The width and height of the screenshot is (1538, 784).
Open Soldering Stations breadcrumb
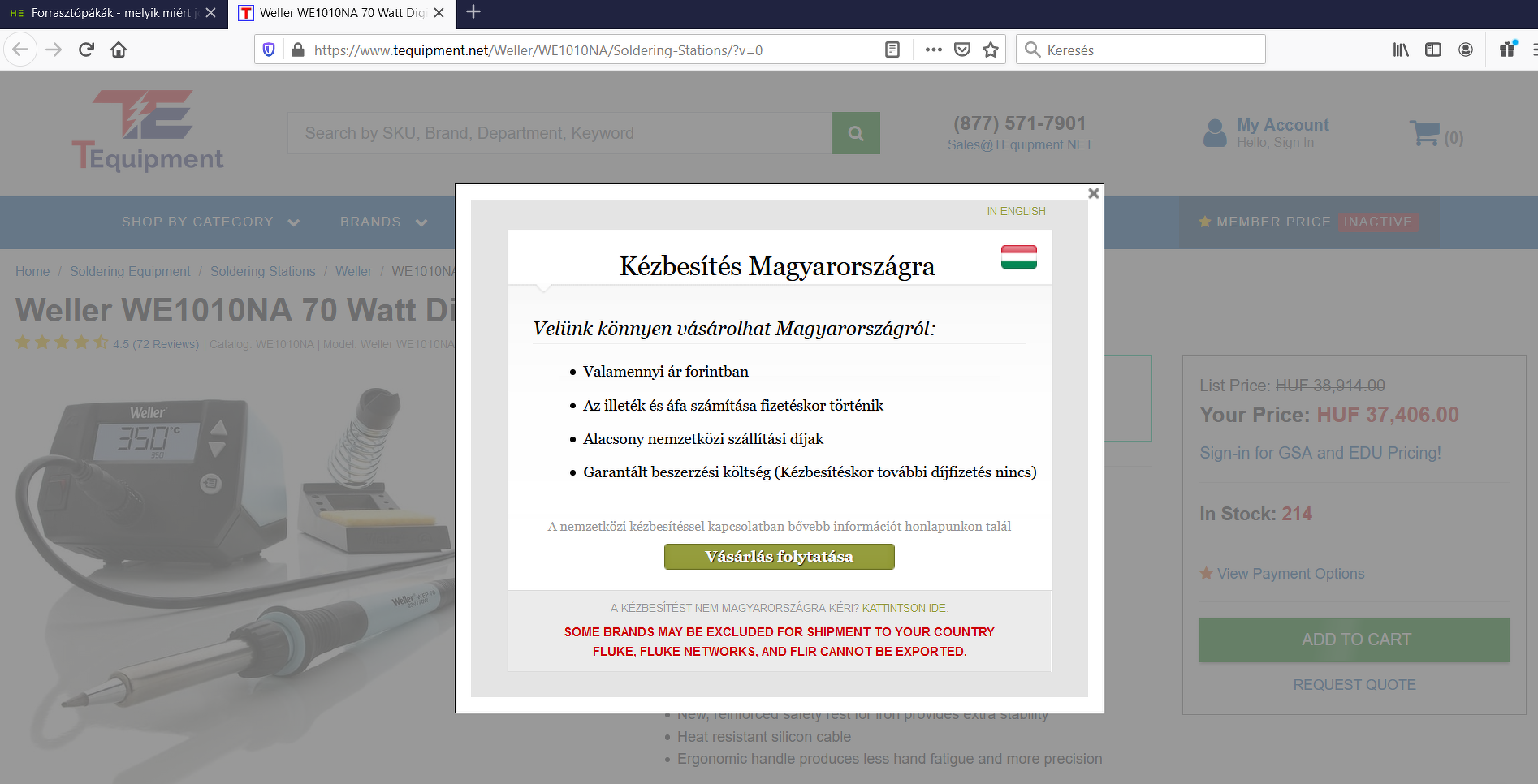coord(263,271)
